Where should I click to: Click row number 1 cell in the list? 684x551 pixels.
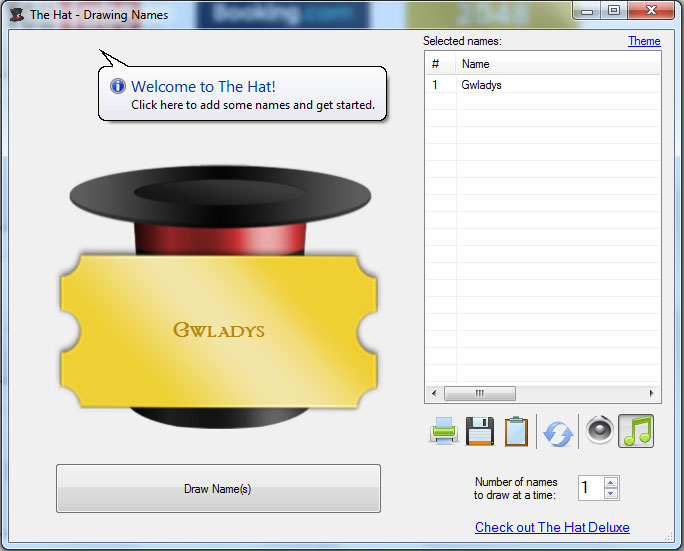tap(441, 85)
